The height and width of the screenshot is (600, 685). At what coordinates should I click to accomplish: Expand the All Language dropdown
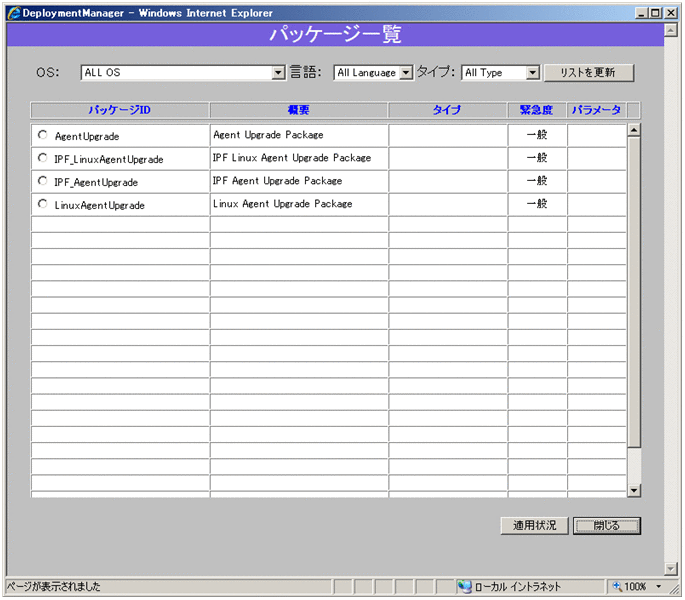click(373, 73)
